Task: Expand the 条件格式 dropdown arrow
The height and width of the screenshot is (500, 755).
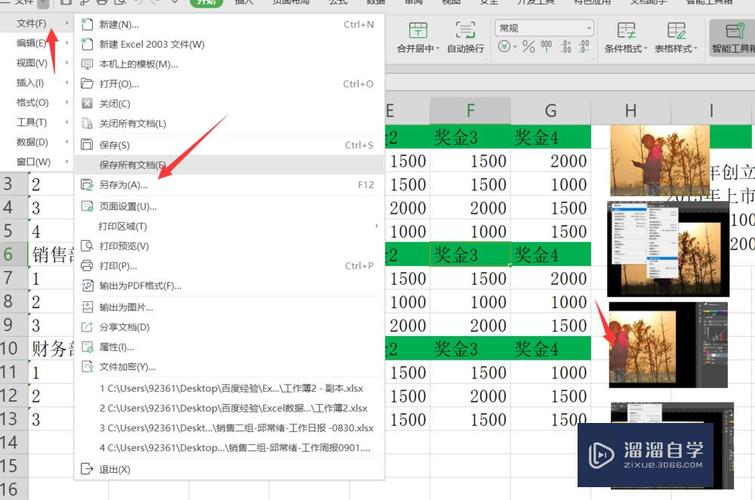Action: point(645,49)
